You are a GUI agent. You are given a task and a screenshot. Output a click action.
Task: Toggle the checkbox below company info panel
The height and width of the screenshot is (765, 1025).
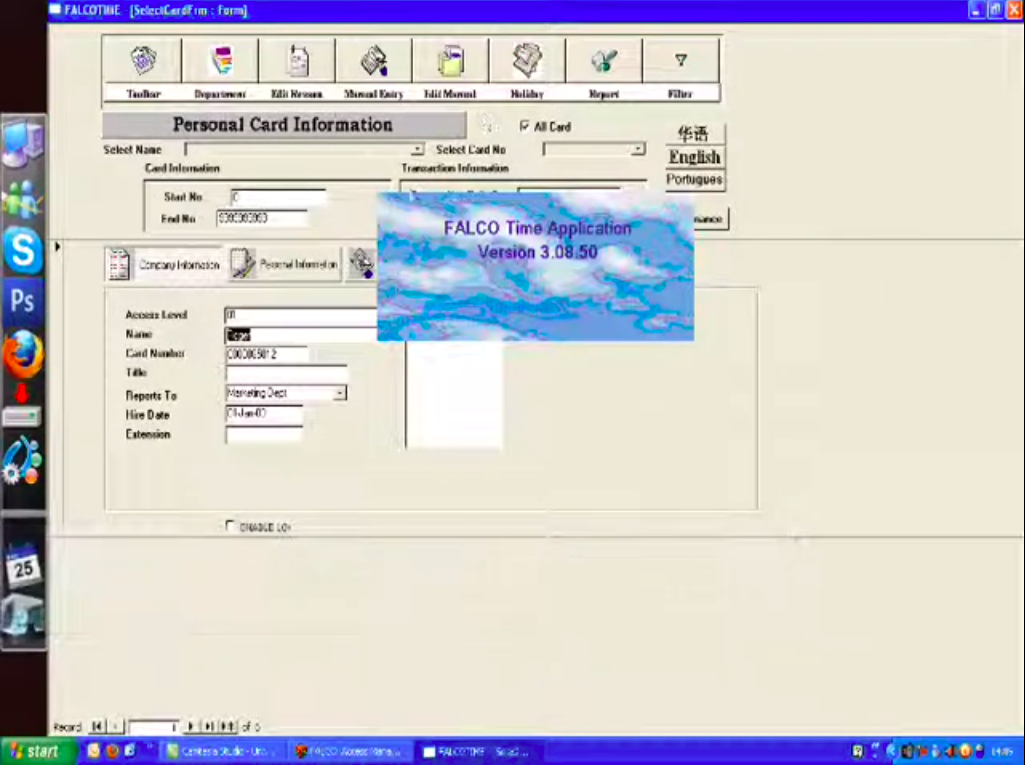tap(229, 526)
